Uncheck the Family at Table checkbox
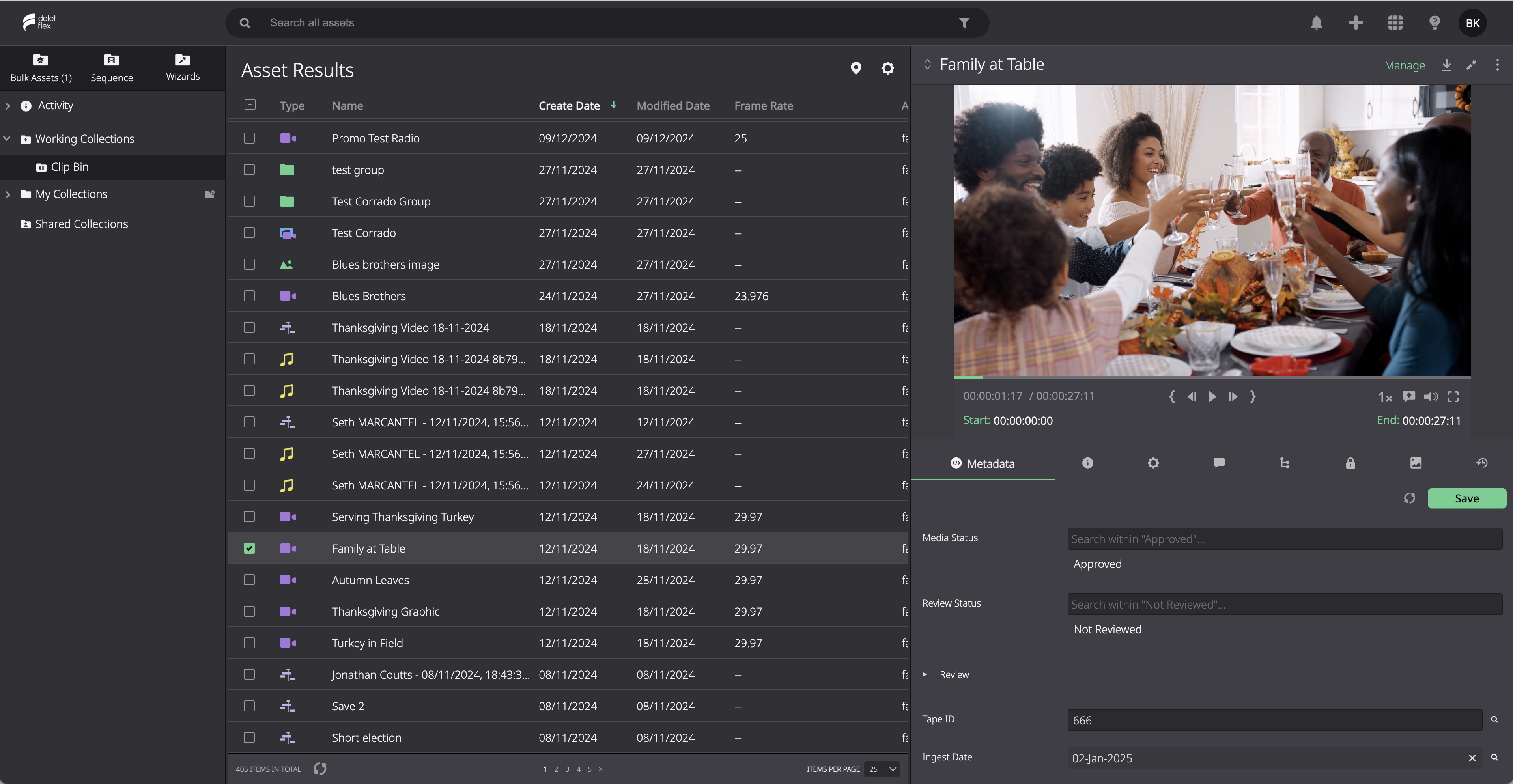 (249, 549)
